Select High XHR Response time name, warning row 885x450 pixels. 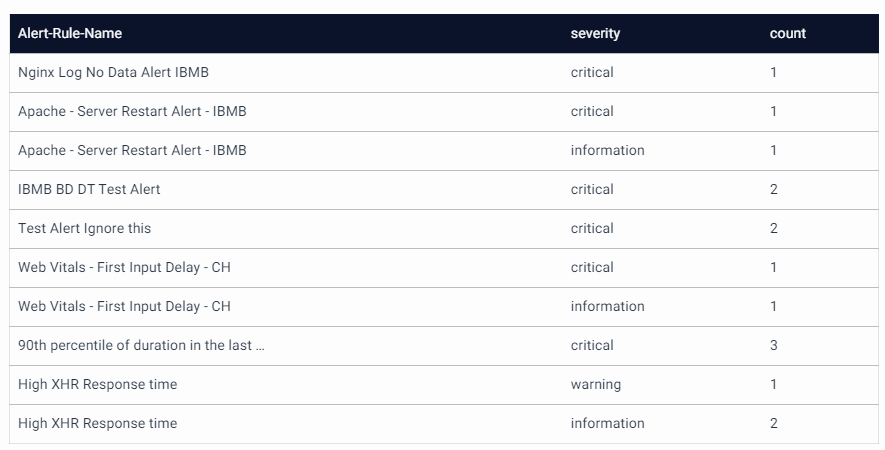[x=97, y=384]
